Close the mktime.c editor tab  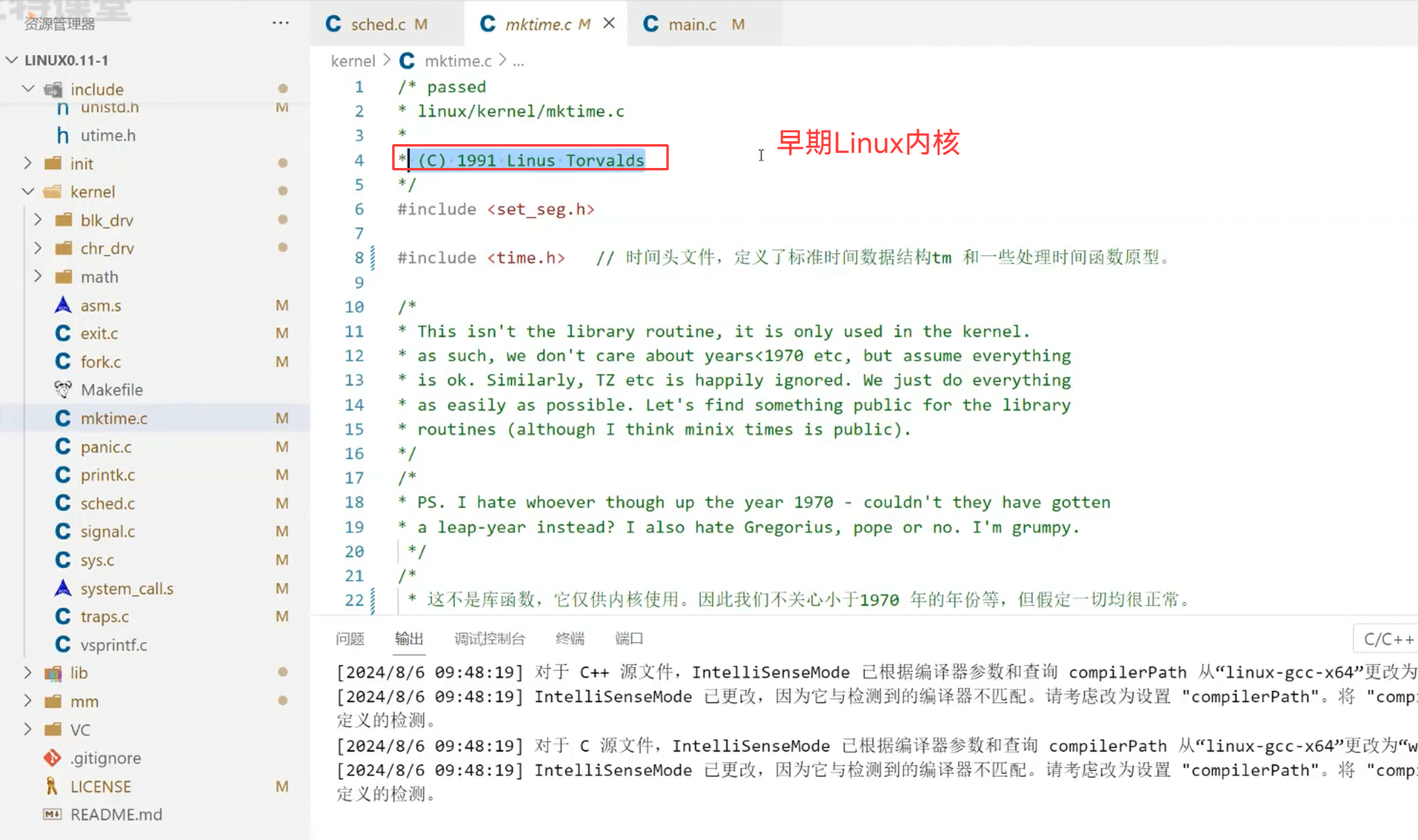609,23
